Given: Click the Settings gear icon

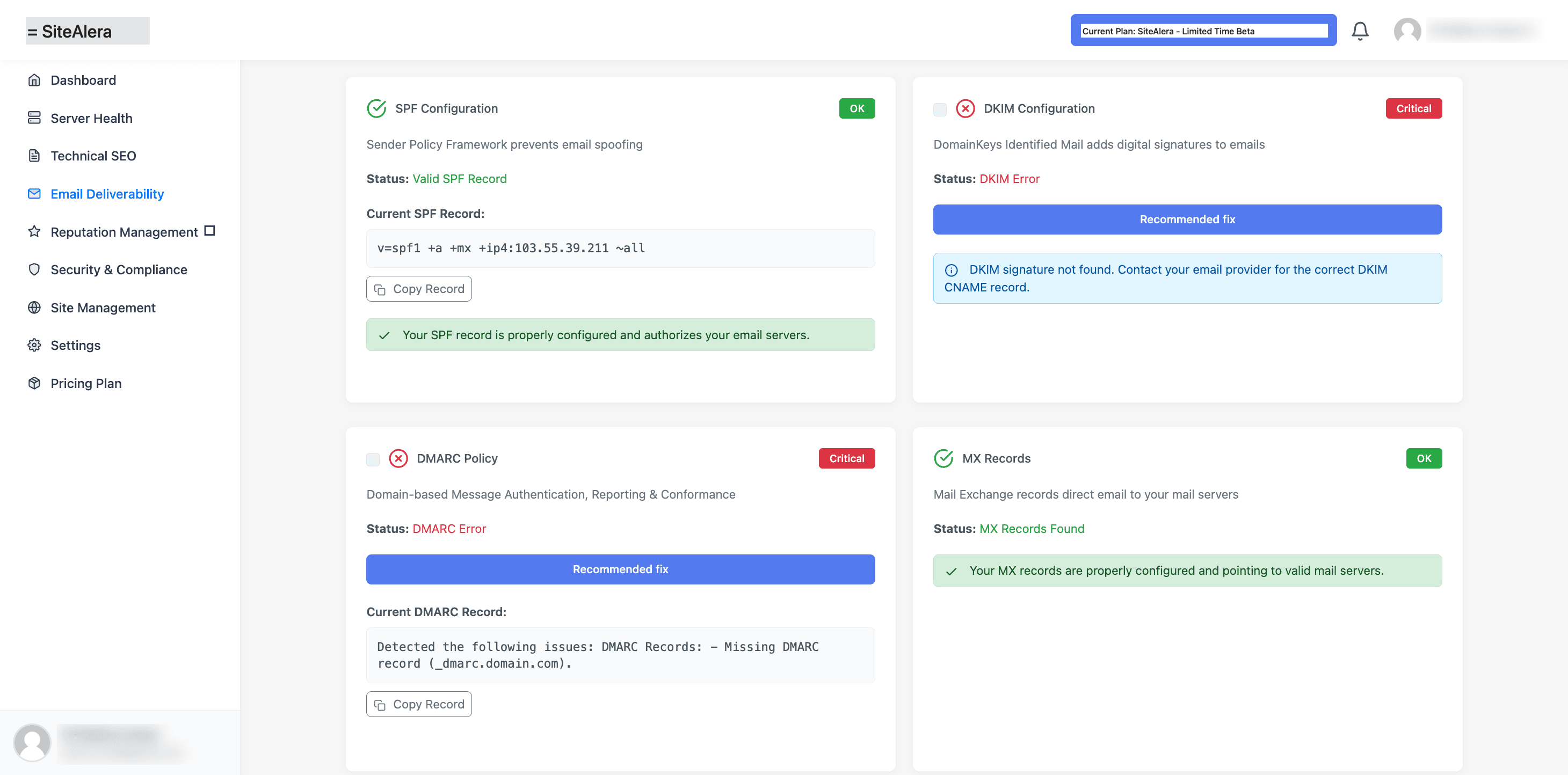Looking at the screenshot, I should (x=34, y=346).
